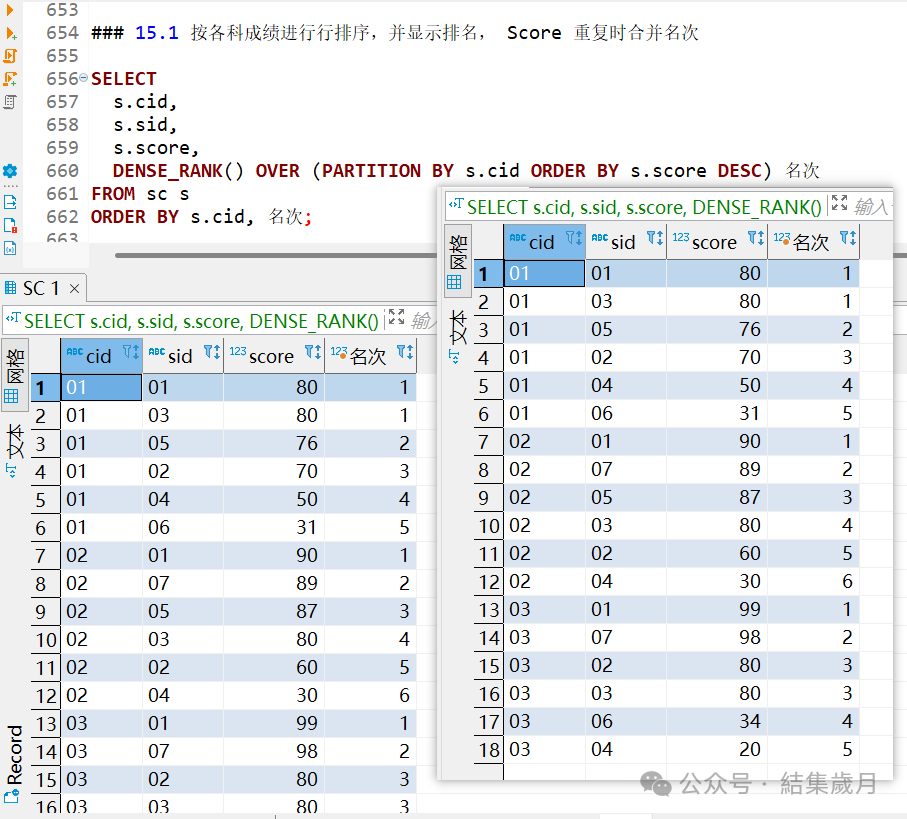This screenshot has width=907, height=819.
Task: Click score 60 cell in left results
Action: point(274,667)
